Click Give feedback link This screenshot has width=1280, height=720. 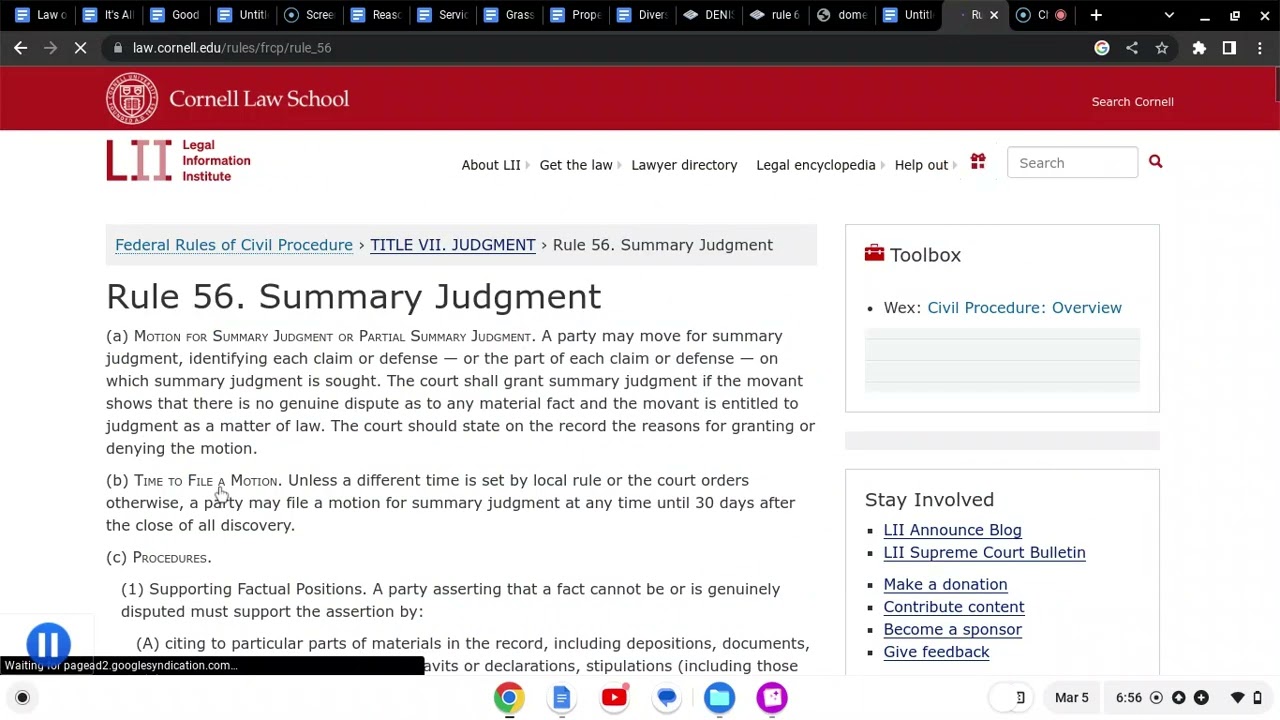[936, 652]
